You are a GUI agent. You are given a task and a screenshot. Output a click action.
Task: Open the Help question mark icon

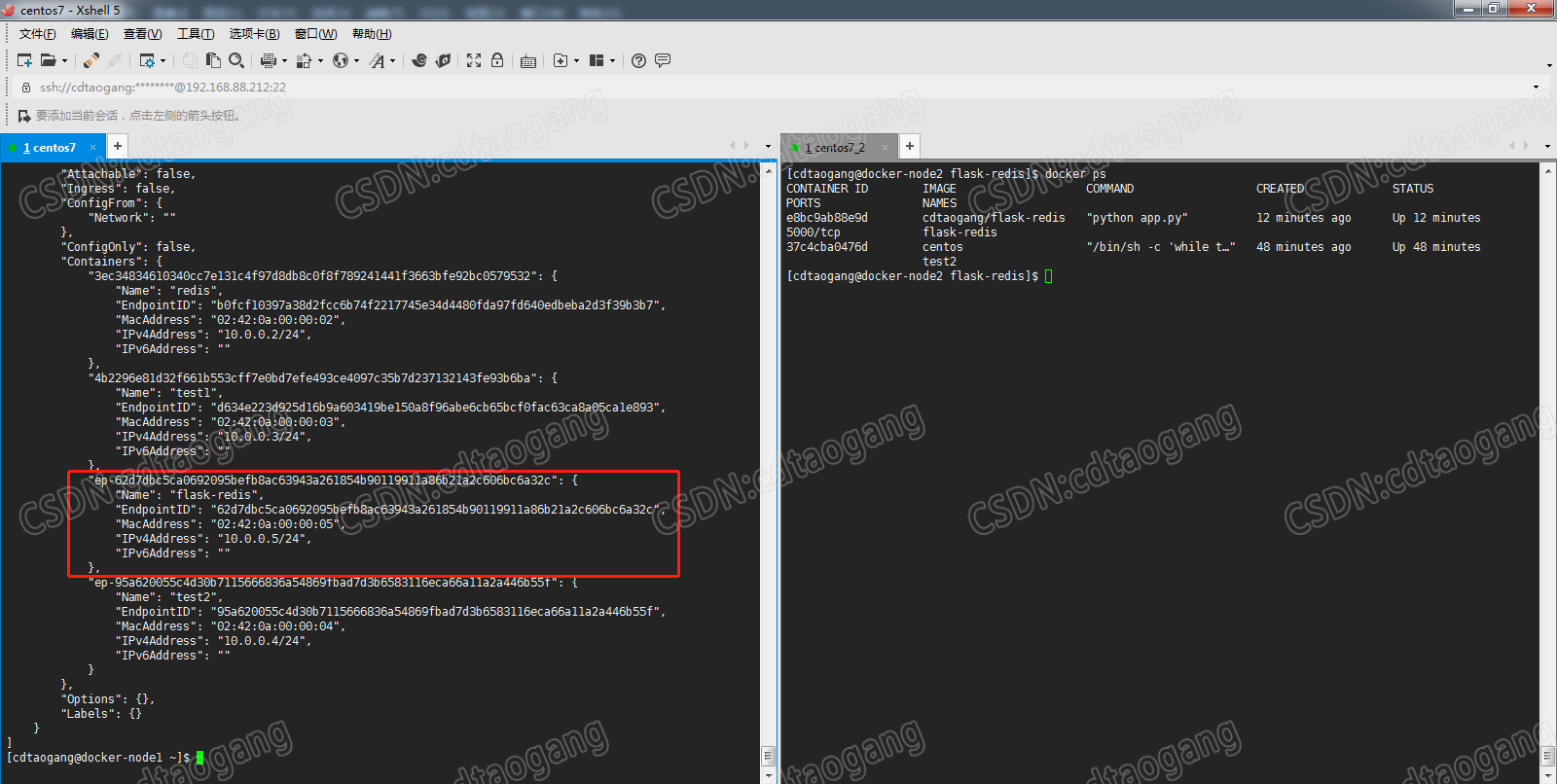[x=638, y=60]
